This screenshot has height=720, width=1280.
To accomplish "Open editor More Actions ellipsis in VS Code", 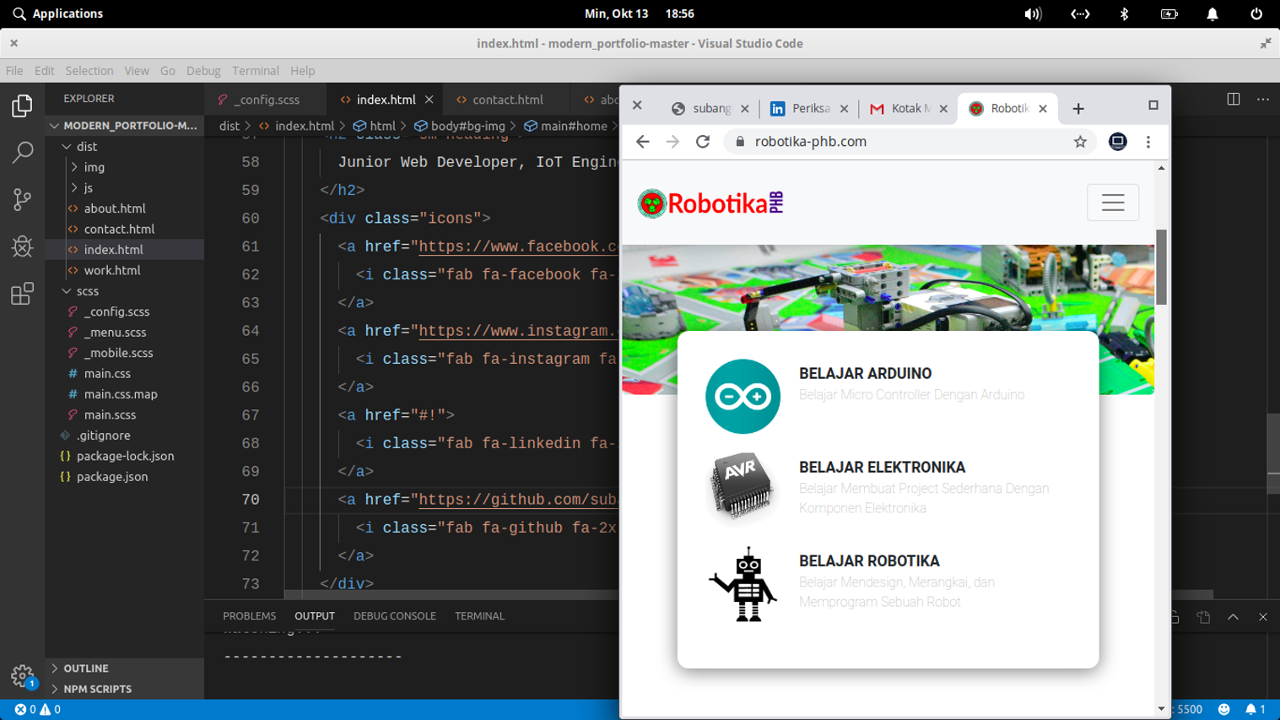I will coord(1262,99).
